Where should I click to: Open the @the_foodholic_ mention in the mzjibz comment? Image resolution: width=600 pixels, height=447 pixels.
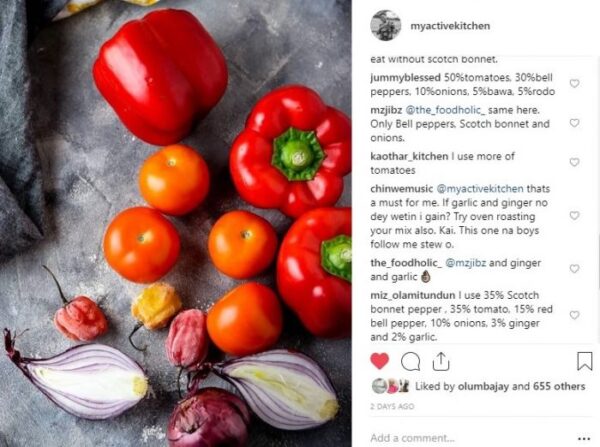445,110
